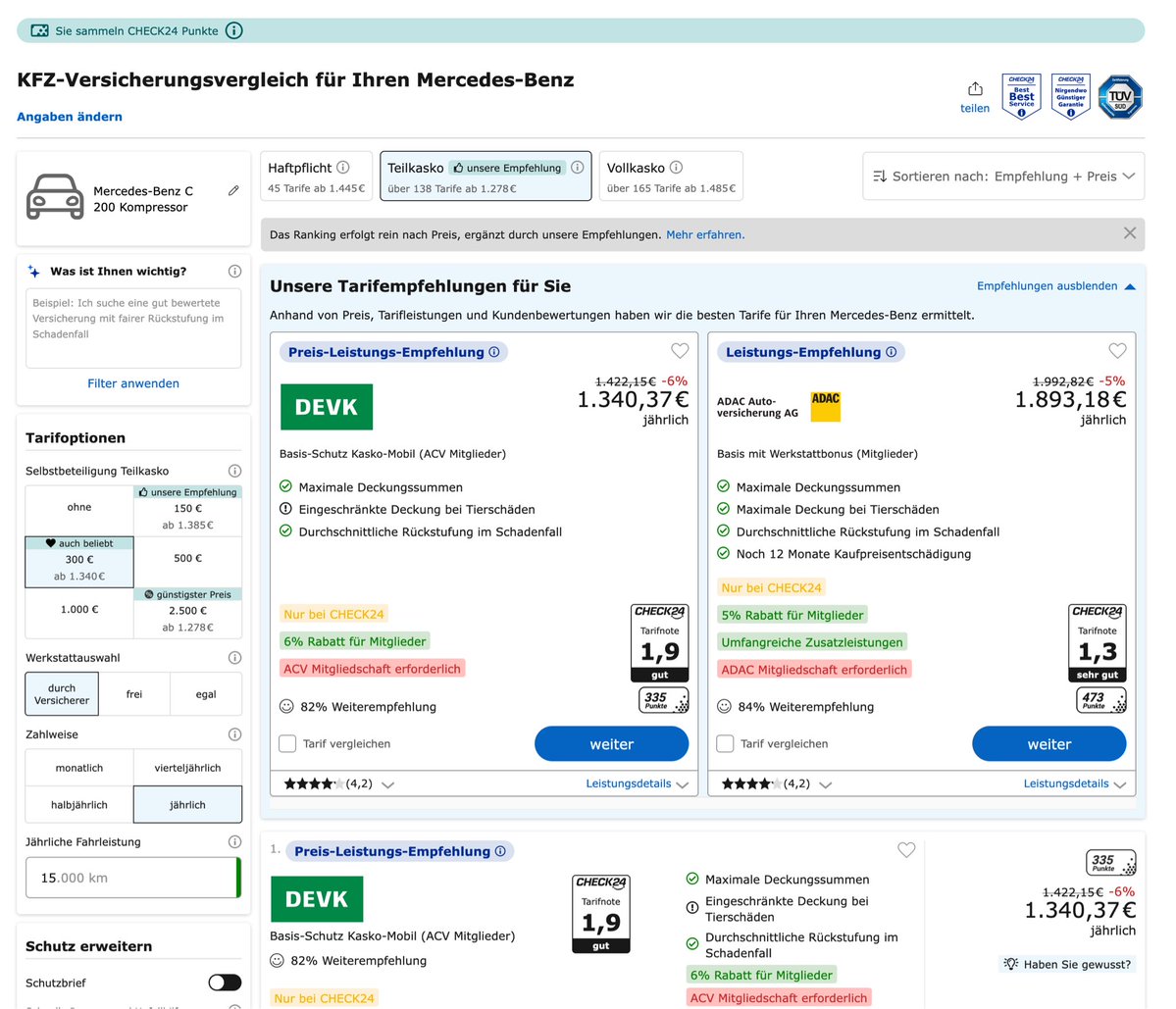Click the Jährliche Fahrleistung km field
The width and height of the screenshot is (1176, 1009).
(133, 878)
